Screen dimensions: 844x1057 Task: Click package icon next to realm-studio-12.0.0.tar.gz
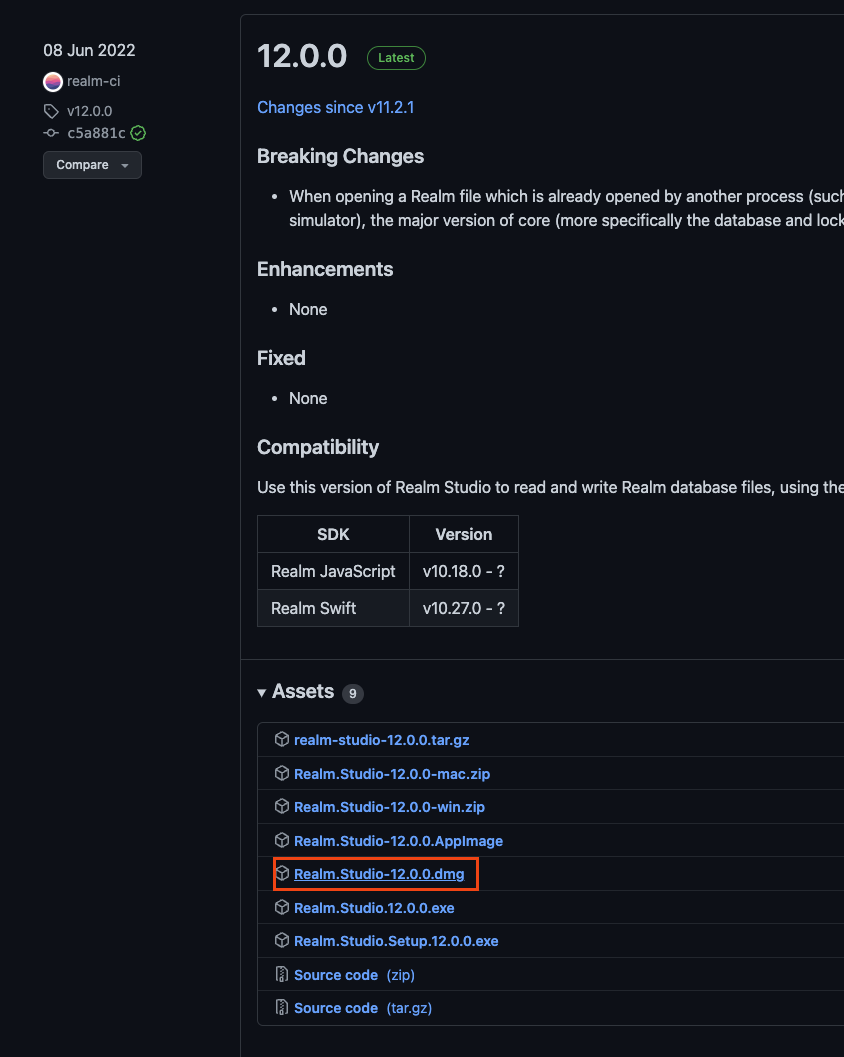(282, 739)
